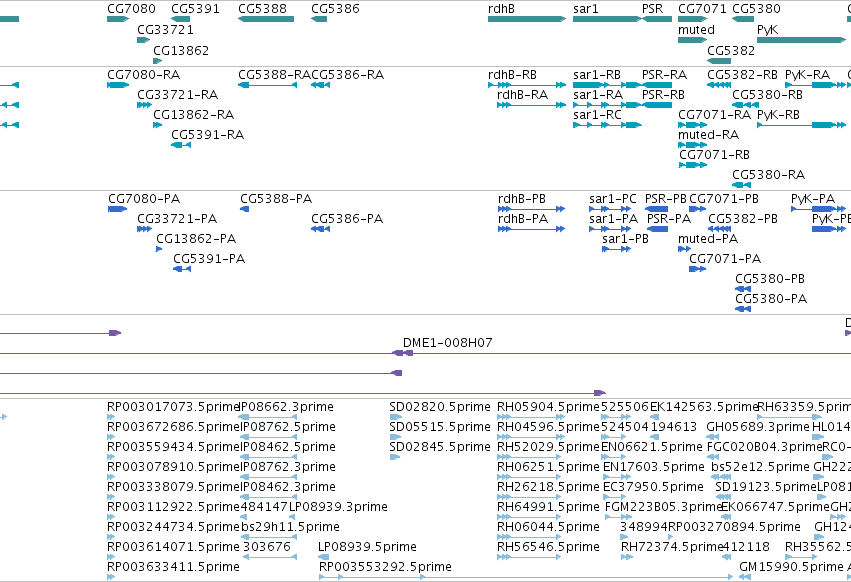The width and height of the screenshot is (851, 582).
Task: Click the sar1-PC protein label
Action: [612, 199]
